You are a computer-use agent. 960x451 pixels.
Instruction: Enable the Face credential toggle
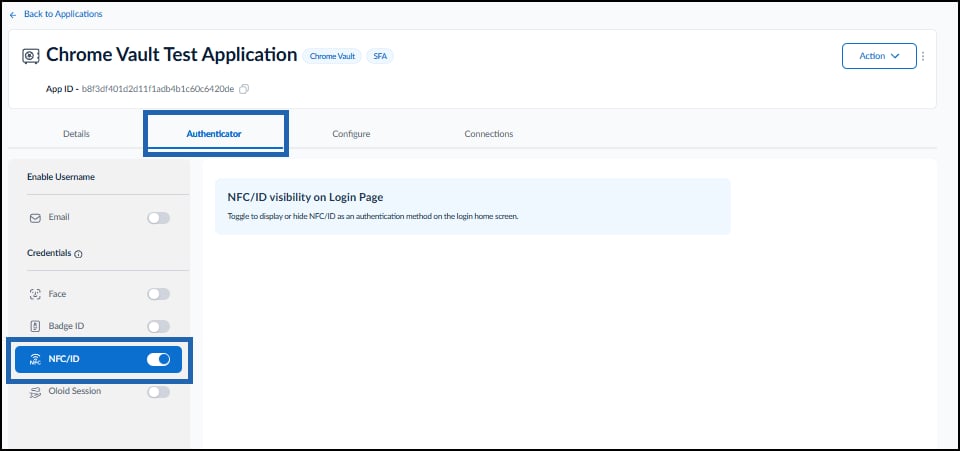click(x=159, y=294)
